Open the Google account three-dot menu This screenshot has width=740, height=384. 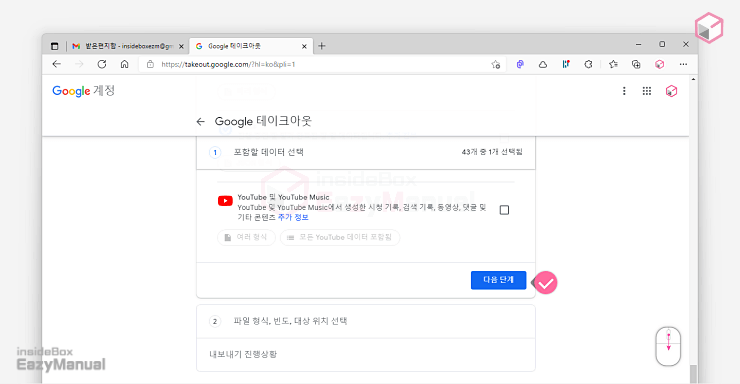(624, 91)
